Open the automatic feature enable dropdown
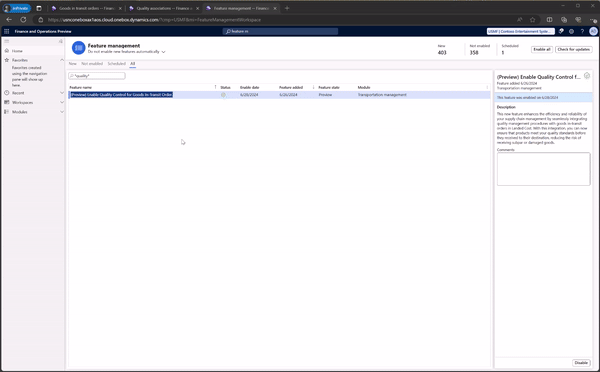 (163, 52)
